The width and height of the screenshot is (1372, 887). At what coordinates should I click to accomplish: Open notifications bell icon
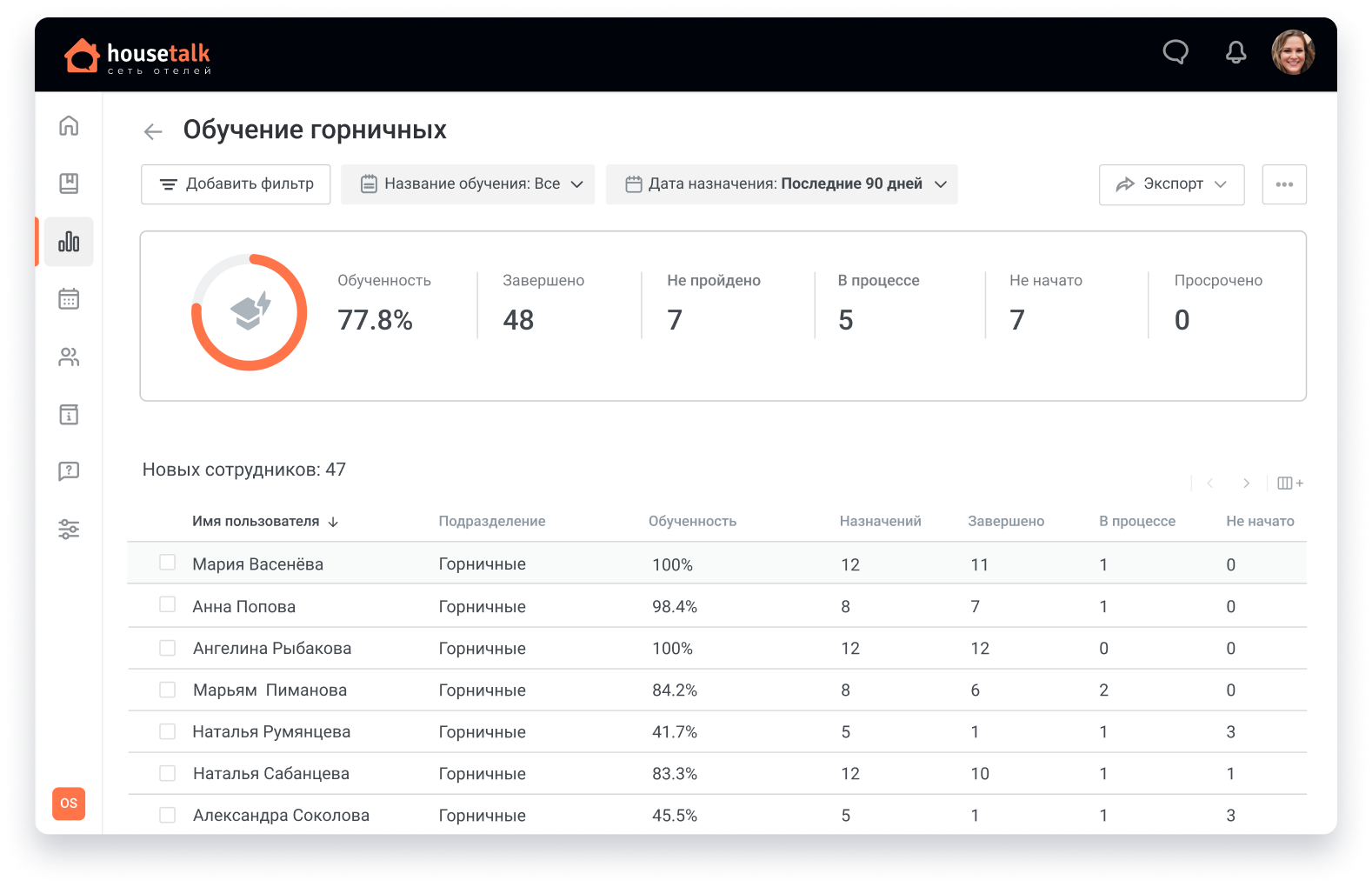click(1235, 53)
